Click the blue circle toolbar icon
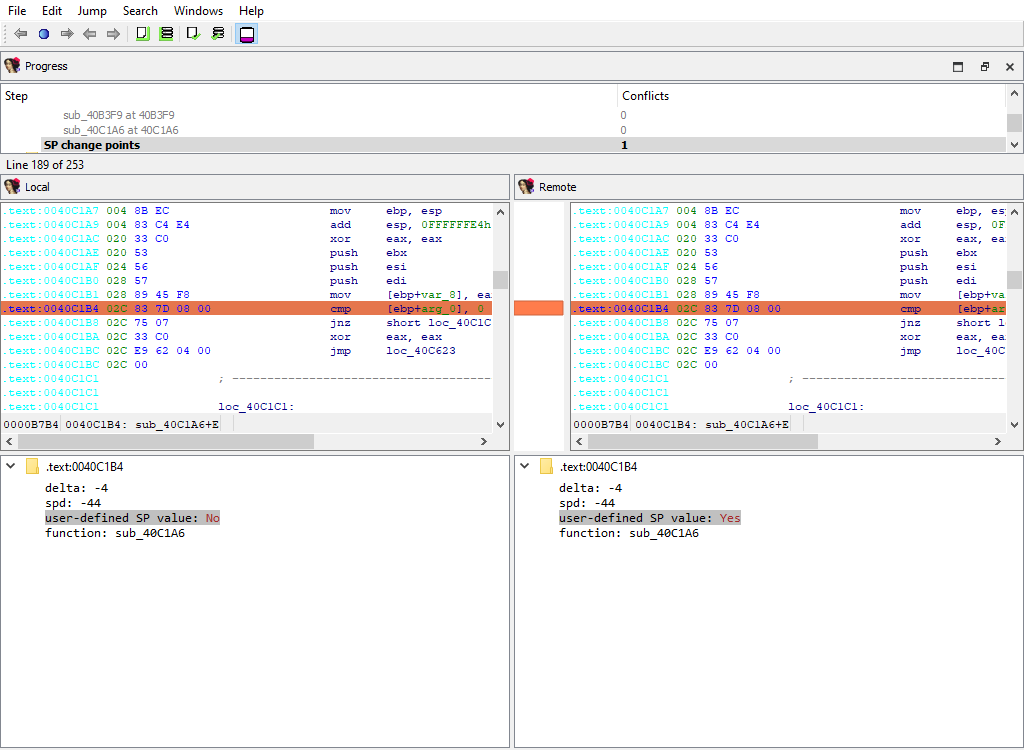The width and height of the screenshot is (1024, 750). pyautogui.click(x=44, y=34)
